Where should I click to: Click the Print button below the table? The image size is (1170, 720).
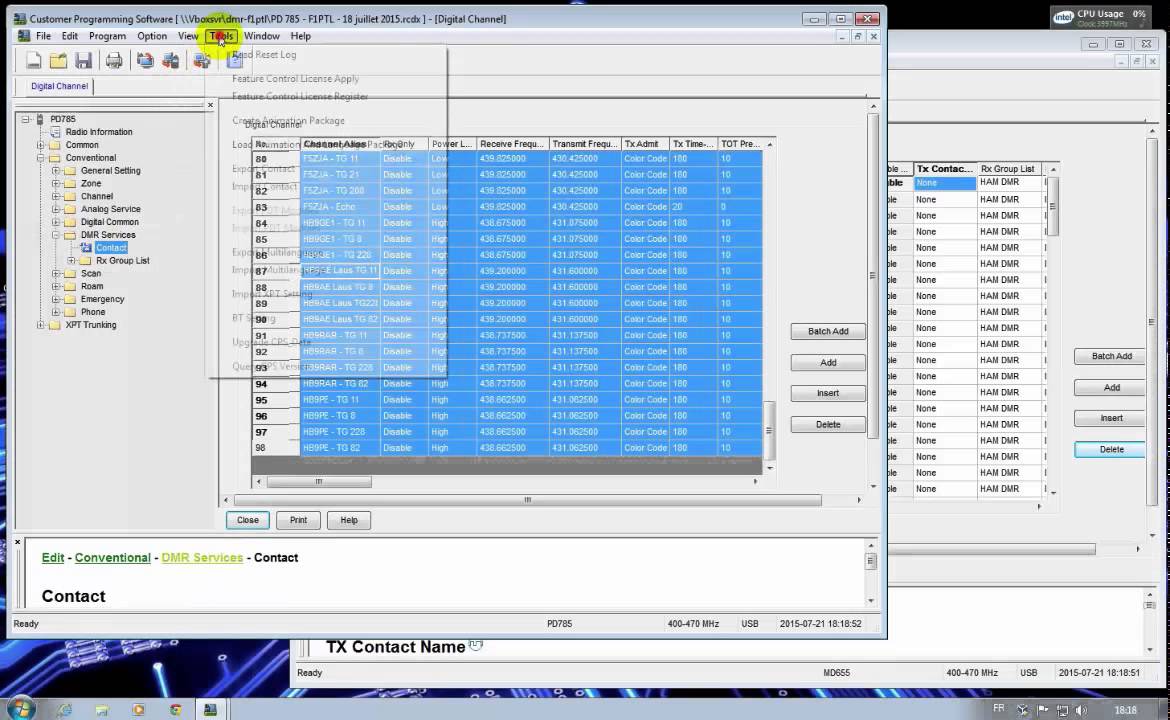click(x=298, y=520)
